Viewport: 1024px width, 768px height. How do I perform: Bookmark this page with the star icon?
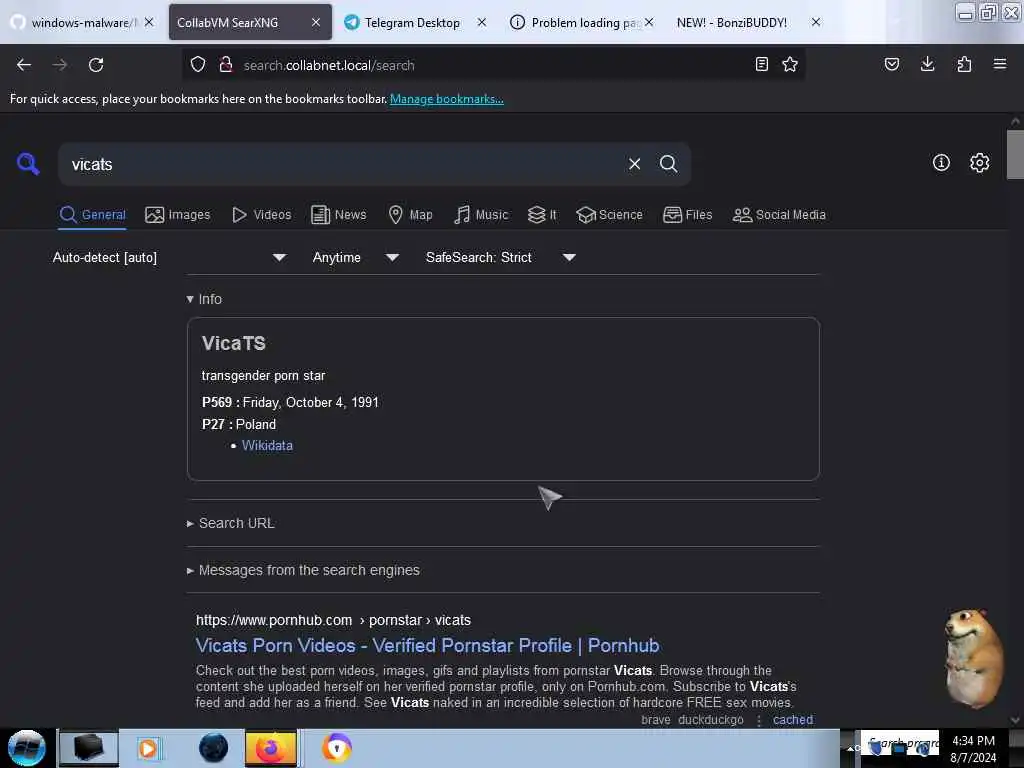[790, 64]
